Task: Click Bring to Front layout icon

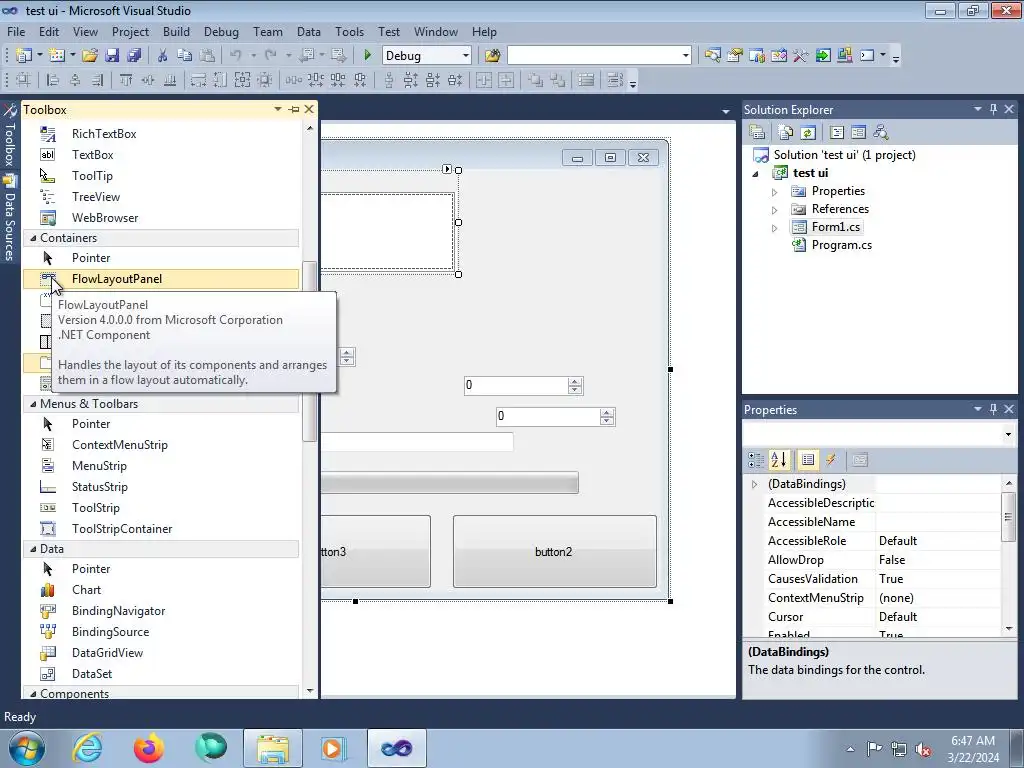Action: [x=535, y=80]
